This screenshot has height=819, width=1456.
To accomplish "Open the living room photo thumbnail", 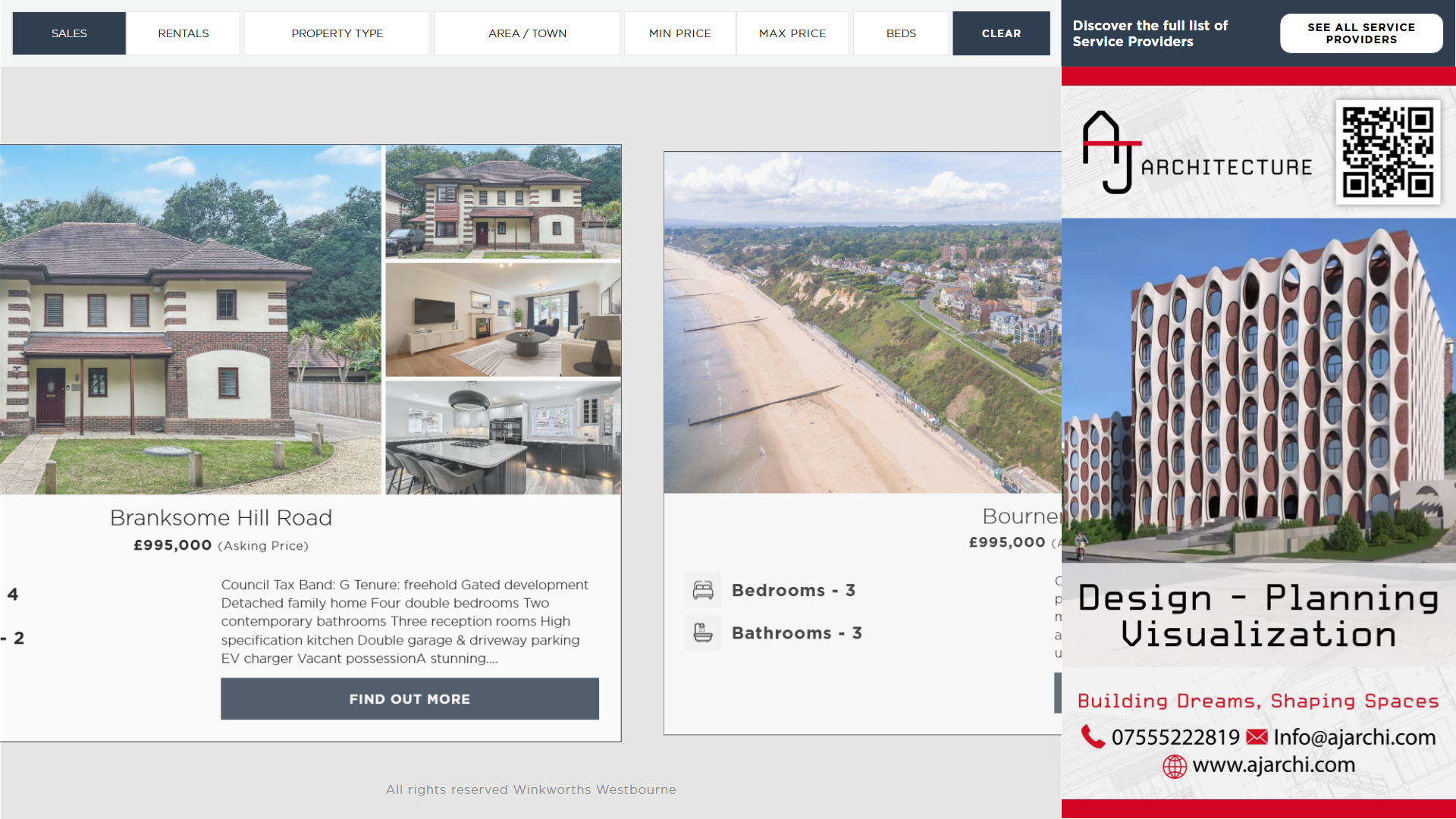I will pyautogui.click(x=503, y=320).
